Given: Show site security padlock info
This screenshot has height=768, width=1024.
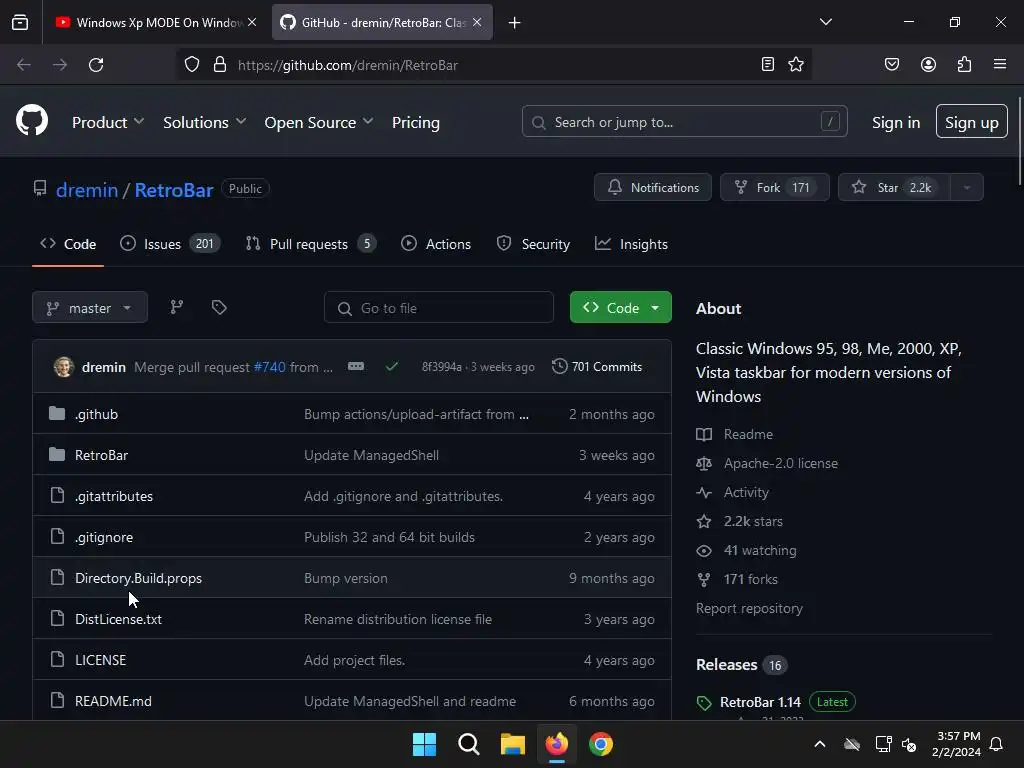Looking at the screenshot, I should point(220,65).
